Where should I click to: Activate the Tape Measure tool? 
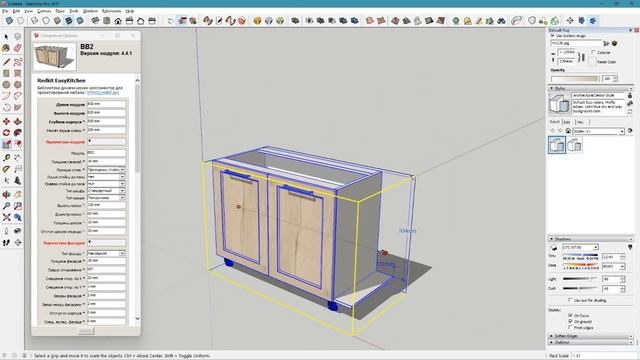tap(6, 158)
